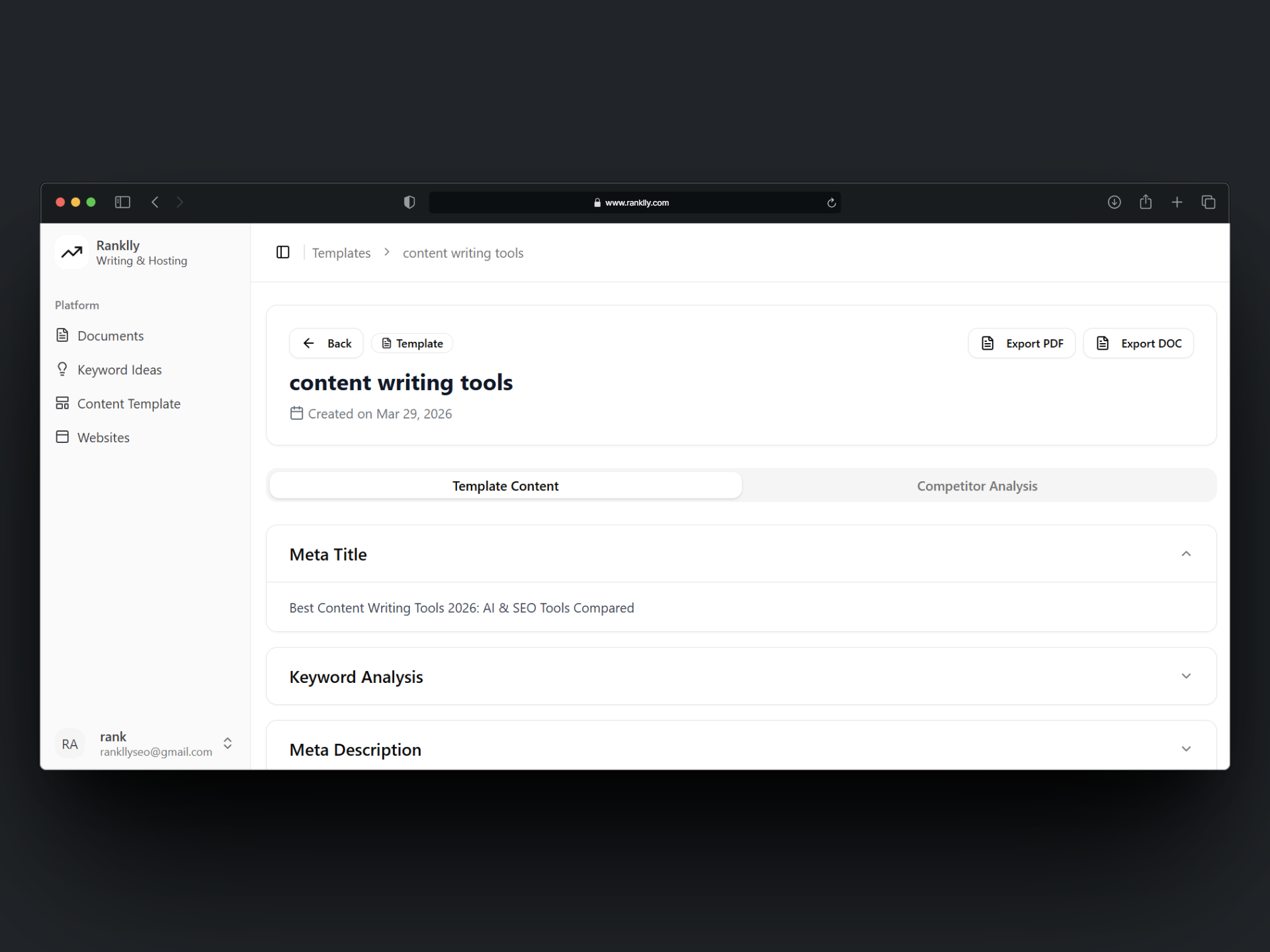Open the Websites section icon
Image resolution: width=1270 pixels, height=952 pixels.
pyautogui.click(x=62, y=437)
